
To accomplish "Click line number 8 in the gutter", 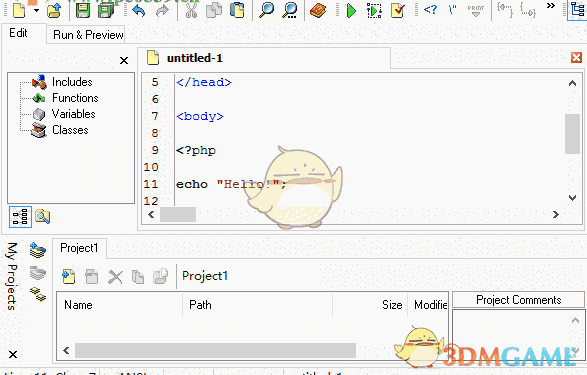I will click(155, 133).
